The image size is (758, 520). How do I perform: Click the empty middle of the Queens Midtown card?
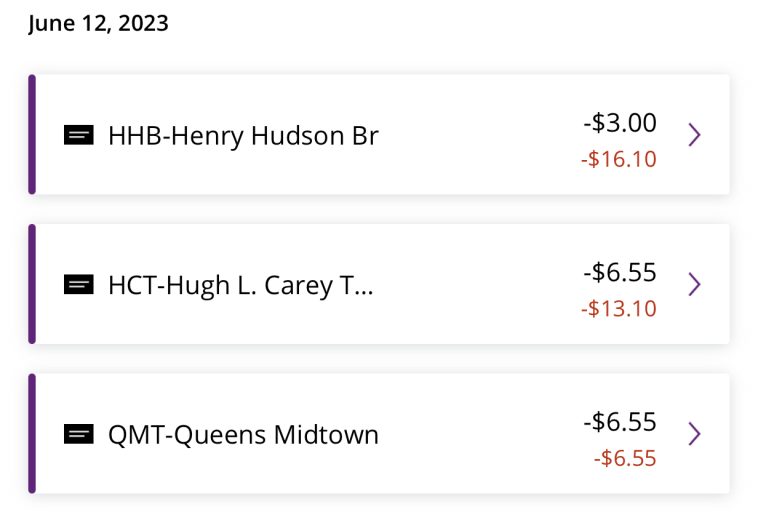point(479,433)
